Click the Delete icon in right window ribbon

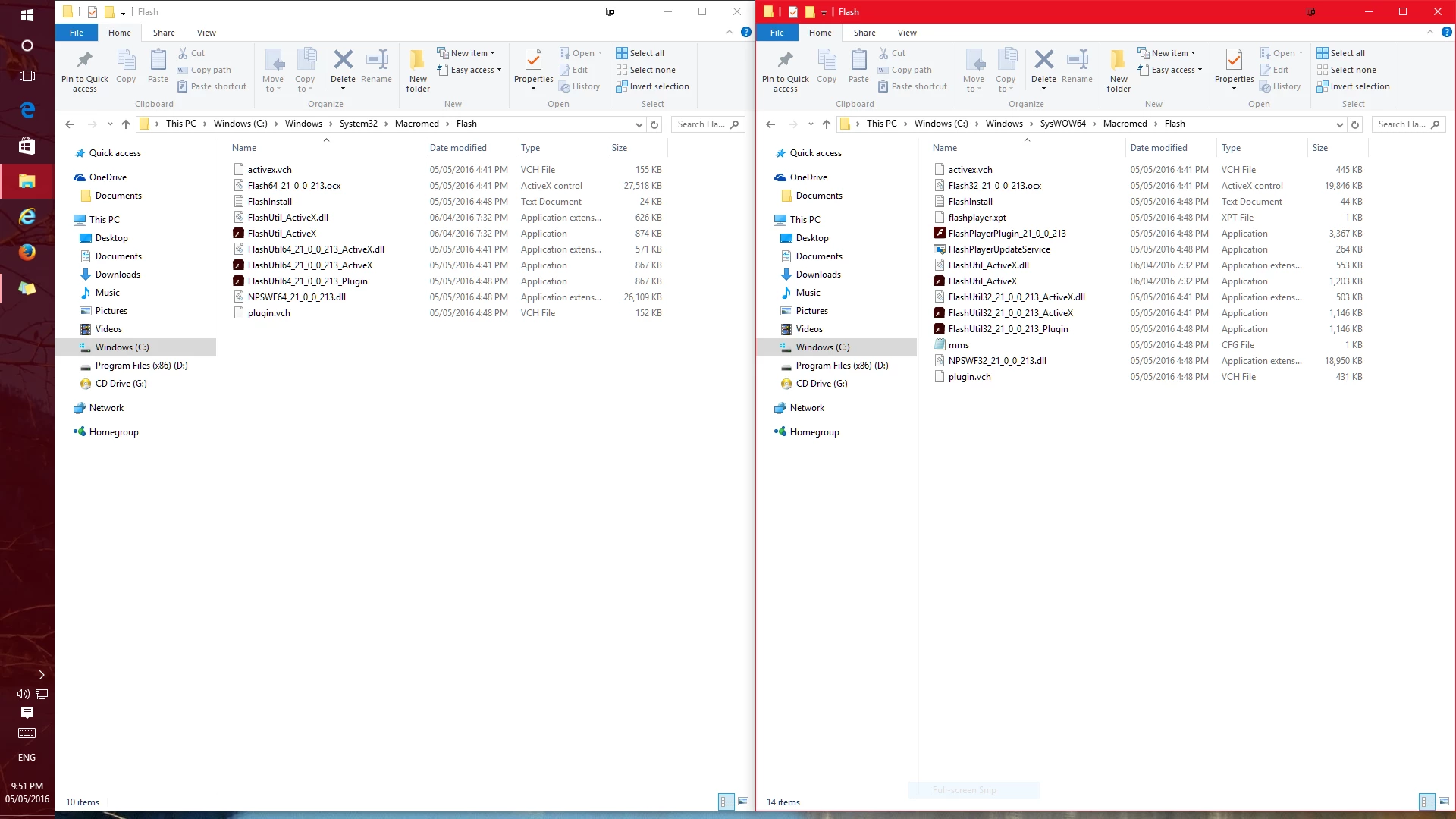tap(1043, 61)
